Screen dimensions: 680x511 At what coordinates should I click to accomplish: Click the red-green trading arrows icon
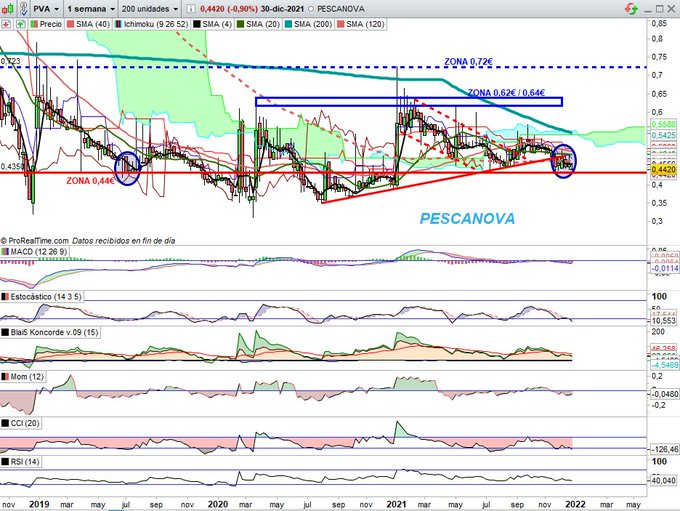click(631, 8)
